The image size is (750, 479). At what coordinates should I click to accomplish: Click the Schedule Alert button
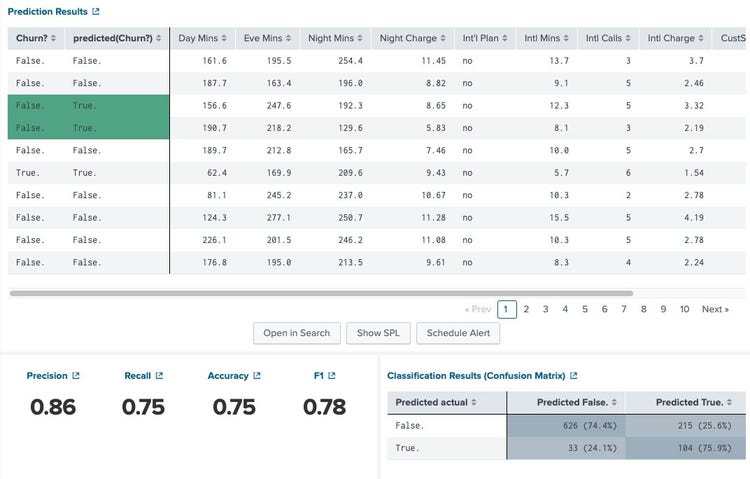coord(458,333)
